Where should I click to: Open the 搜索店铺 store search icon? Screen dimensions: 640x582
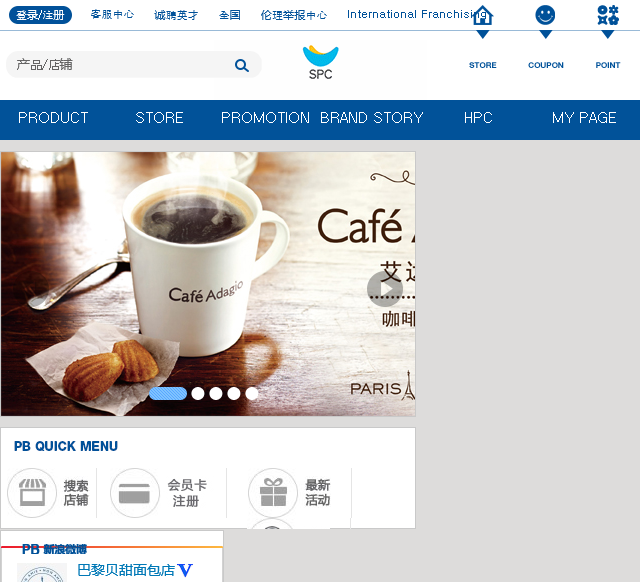pyautogui.click(x=32, y=493)
